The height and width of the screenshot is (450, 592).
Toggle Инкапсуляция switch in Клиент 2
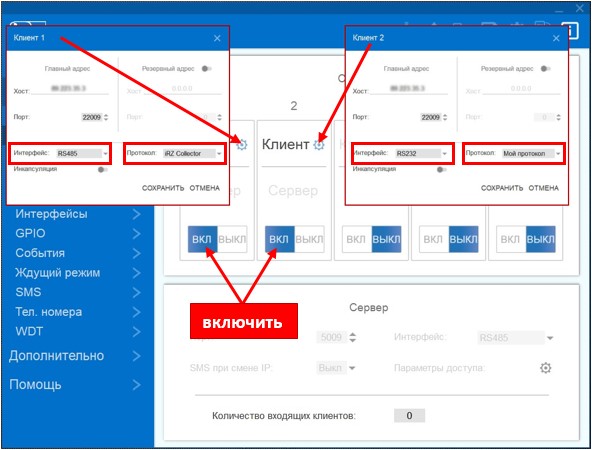point(441,170)
